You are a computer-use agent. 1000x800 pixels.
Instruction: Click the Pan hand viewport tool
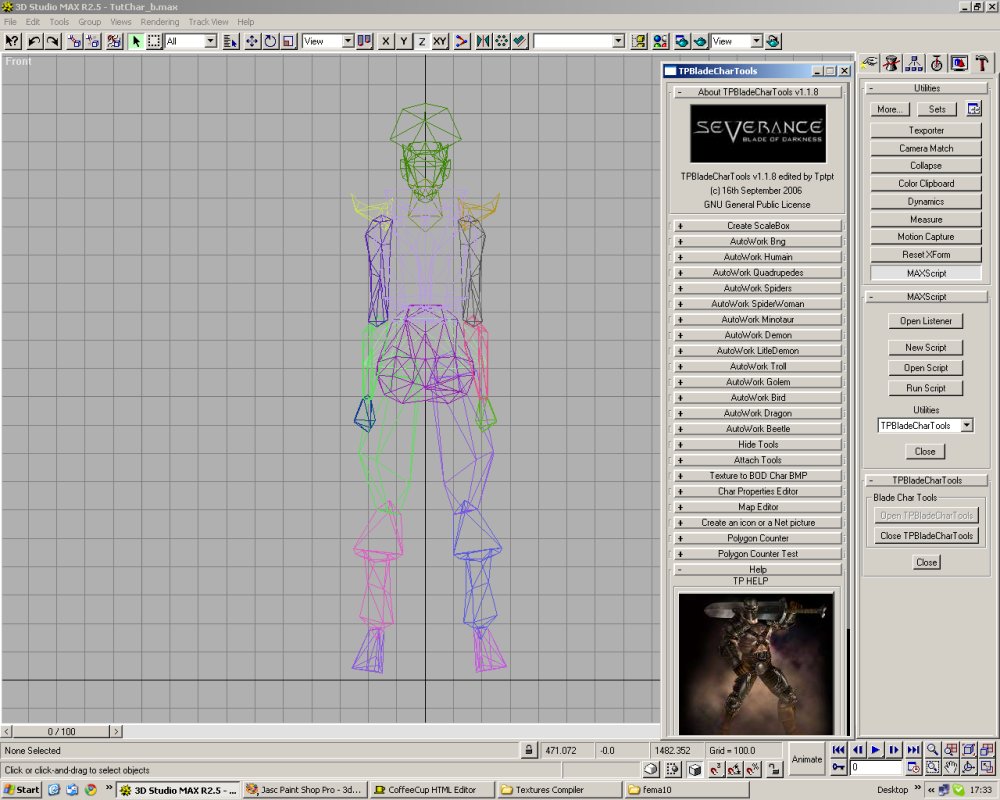951,767
